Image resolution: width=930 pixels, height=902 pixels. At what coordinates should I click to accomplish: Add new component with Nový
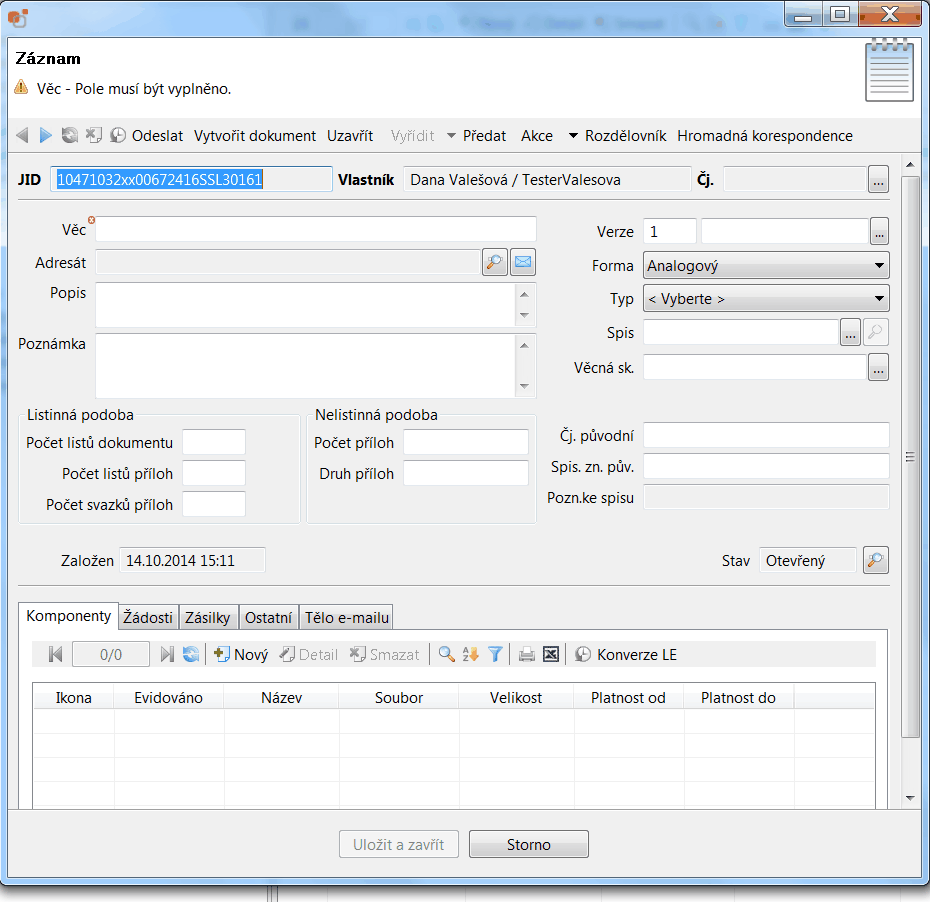(x=241, y=655)
